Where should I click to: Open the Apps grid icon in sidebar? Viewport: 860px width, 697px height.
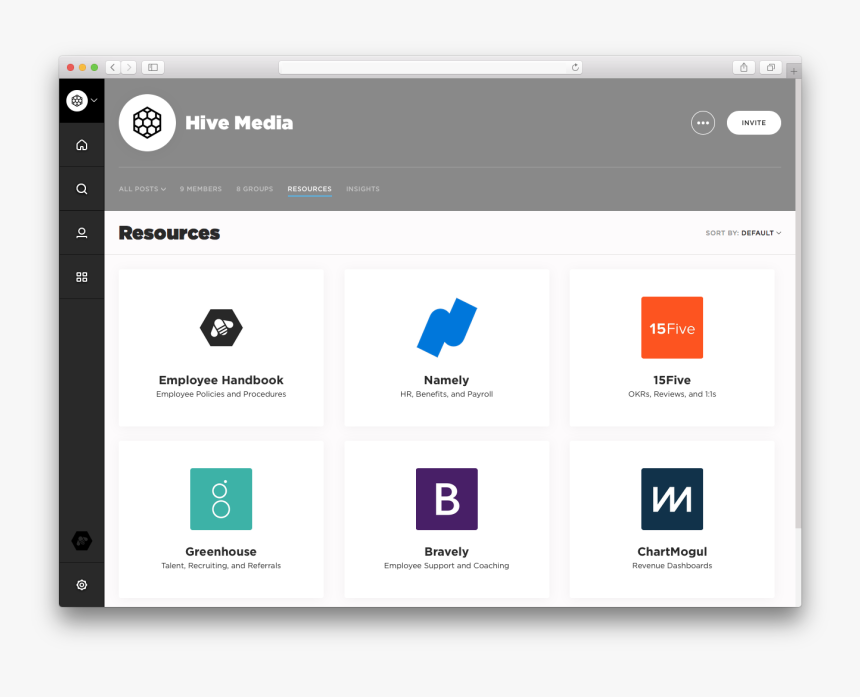click(82, 277)
